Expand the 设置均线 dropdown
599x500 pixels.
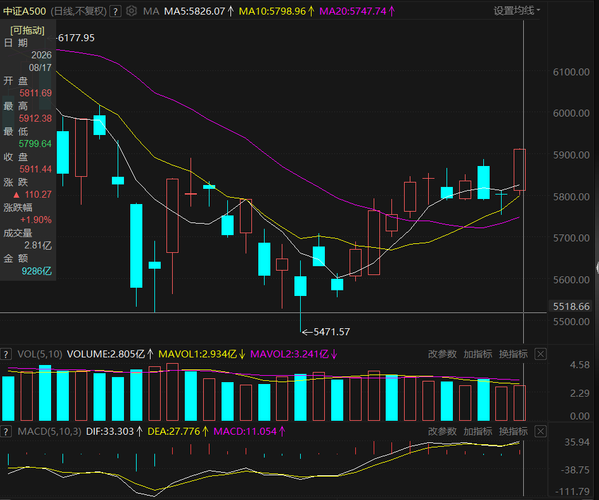(516, 11)
